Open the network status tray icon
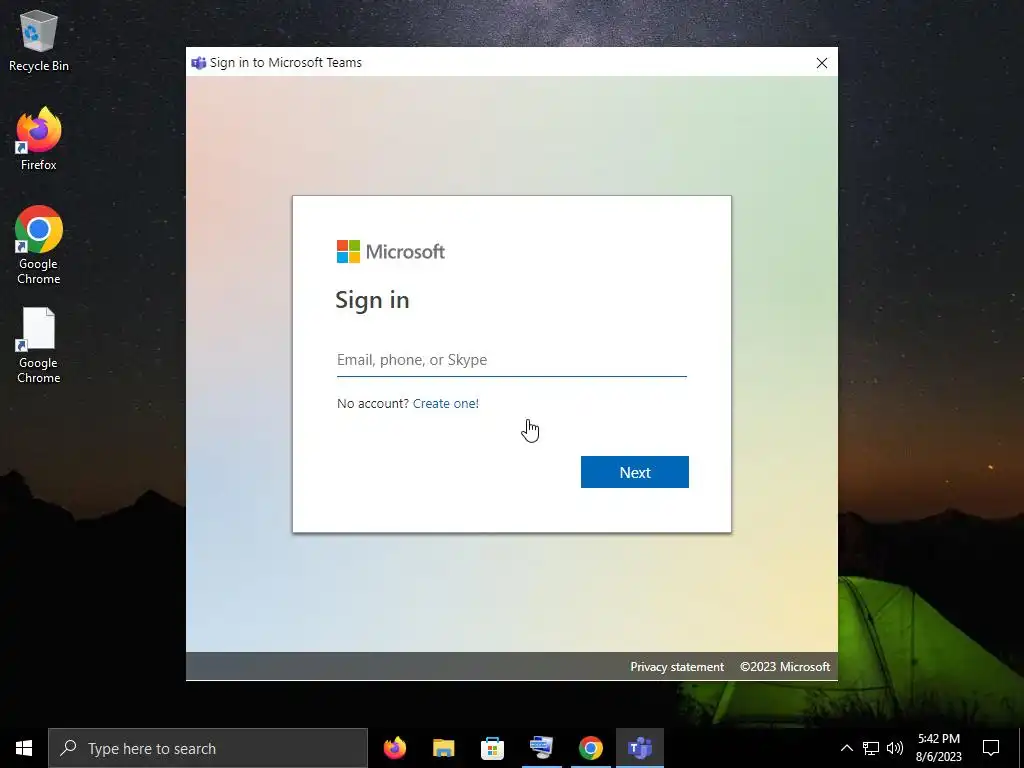The height and width of the screenshot is (768, 1024). (x=871, y=748)
